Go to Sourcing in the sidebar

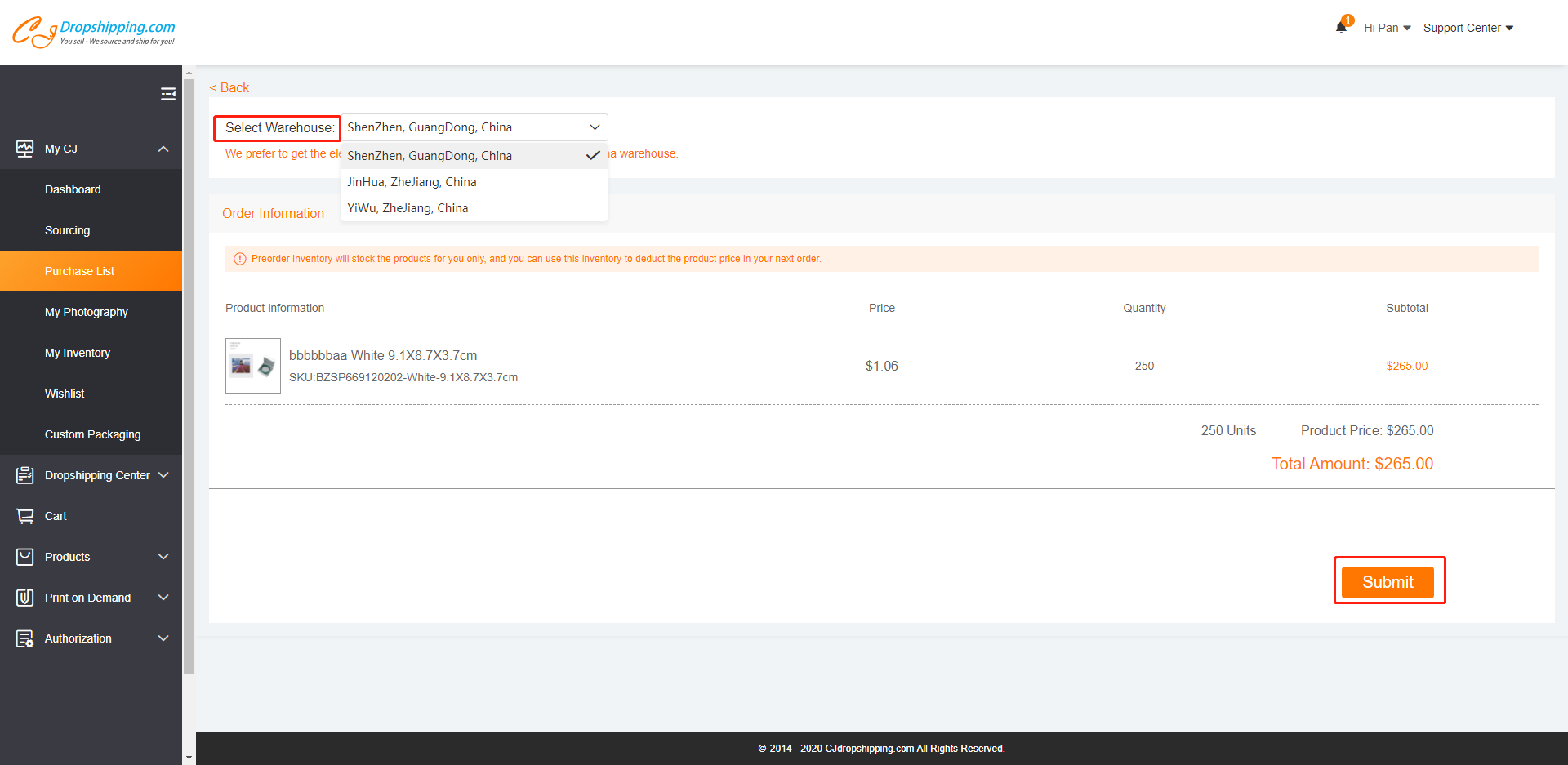coord(68,230)
